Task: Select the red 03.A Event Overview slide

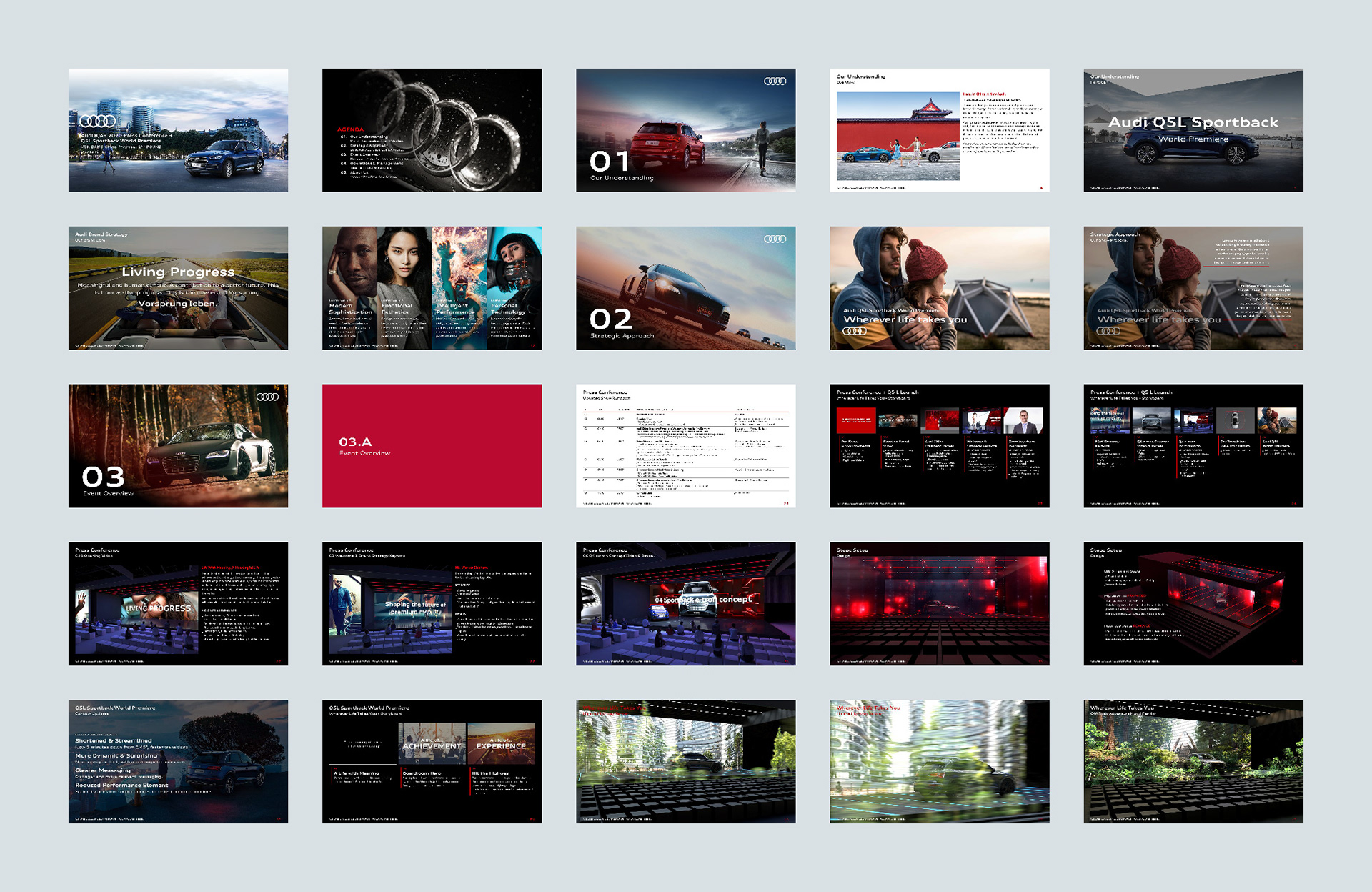Action: pyautogui.click(x=432, y=446)
